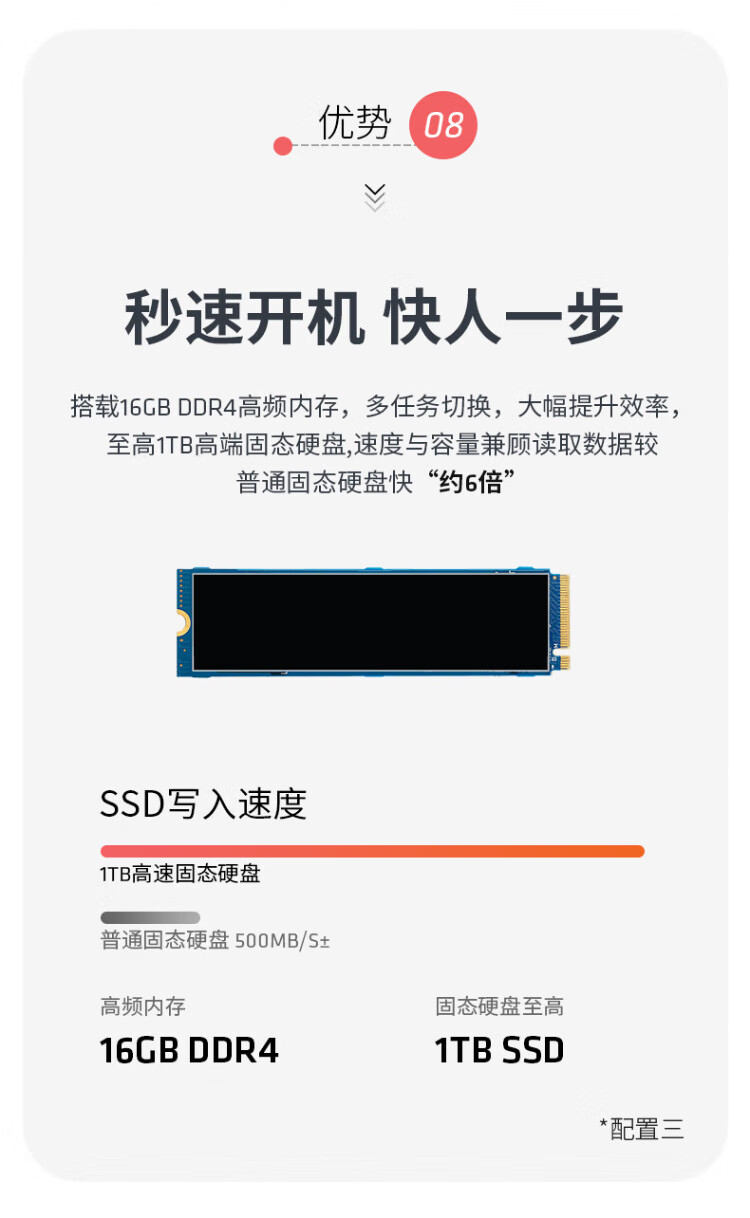The width and height of the screenshot is (750, 1218).
Task: Click the gold connector on SSD
Action: 563,622
